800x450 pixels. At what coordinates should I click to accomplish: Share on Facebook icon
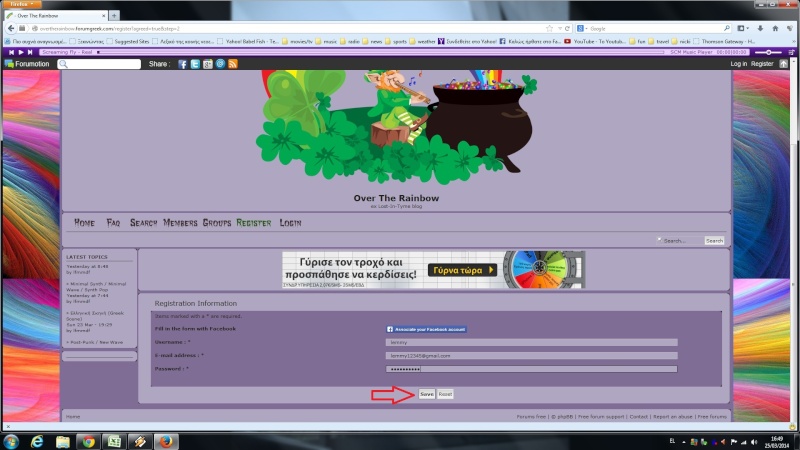pos(183,64)
